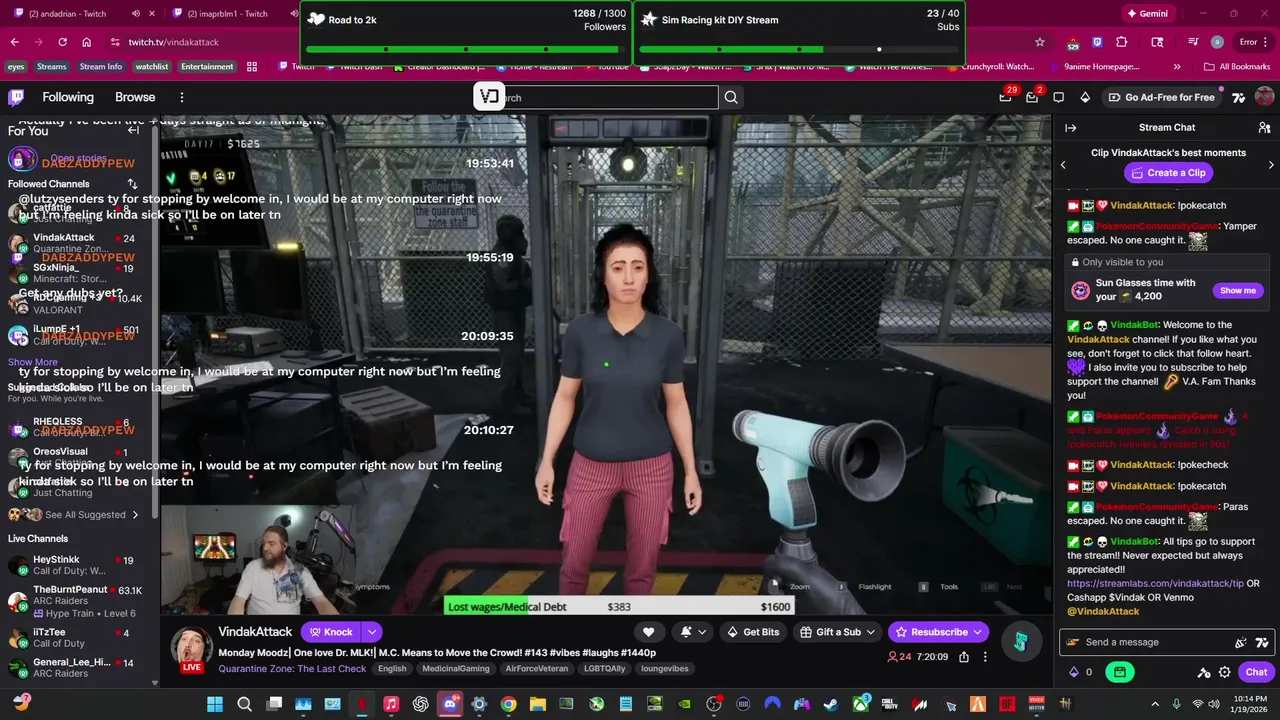Image resolution: width=1280 pixels, height=720 pixels.
Task: Open the emote picker in chat input
Action: point(1241,643)
